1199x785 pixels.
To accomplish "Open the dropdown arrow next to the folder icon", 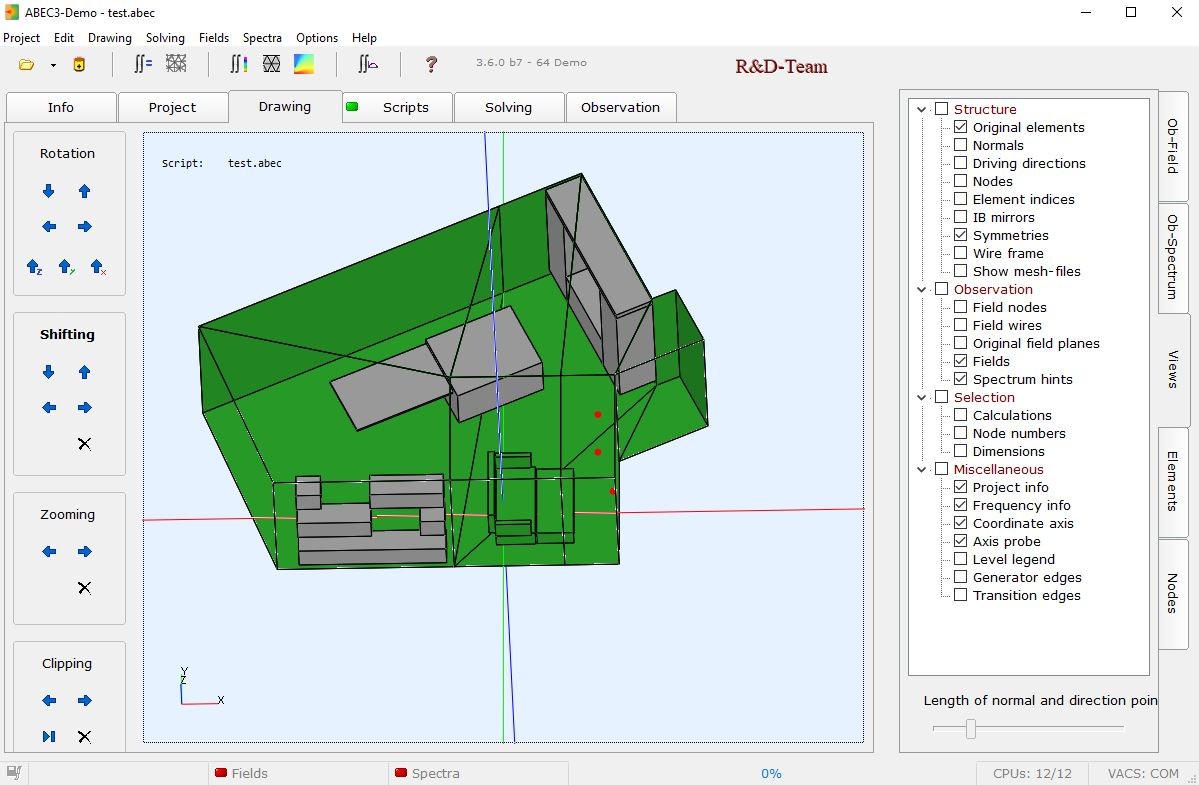I will (x=53, y=66).
